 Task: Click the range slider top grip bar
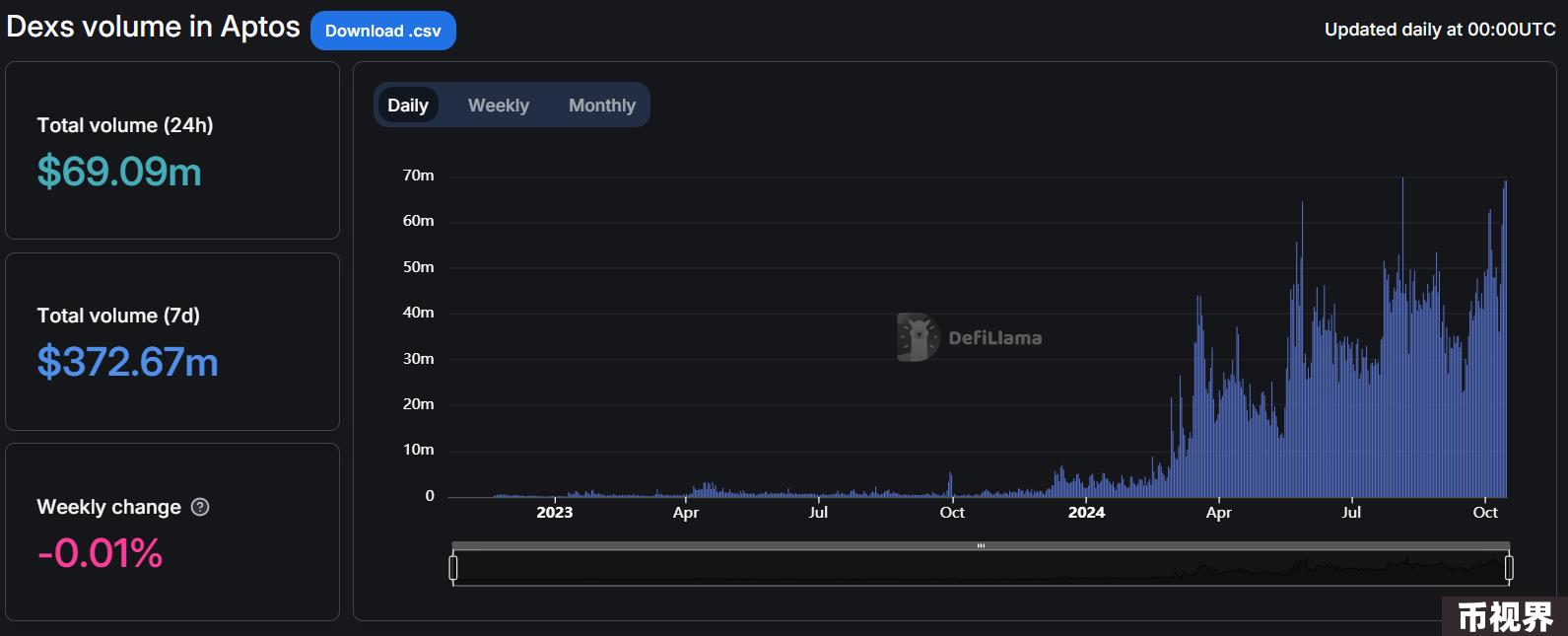[x=981, y=545]
